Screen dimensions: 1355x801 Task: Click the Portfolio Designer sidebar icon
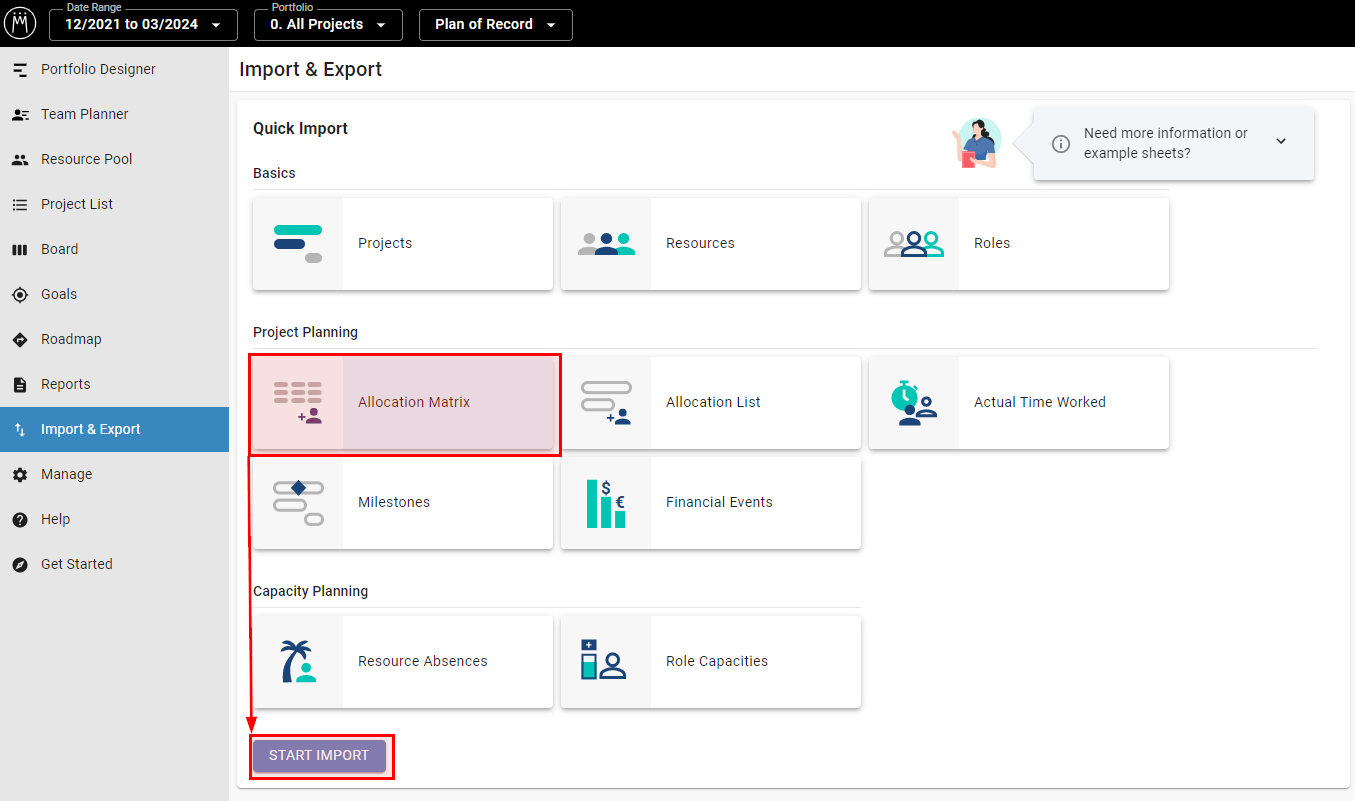[20, 69]
